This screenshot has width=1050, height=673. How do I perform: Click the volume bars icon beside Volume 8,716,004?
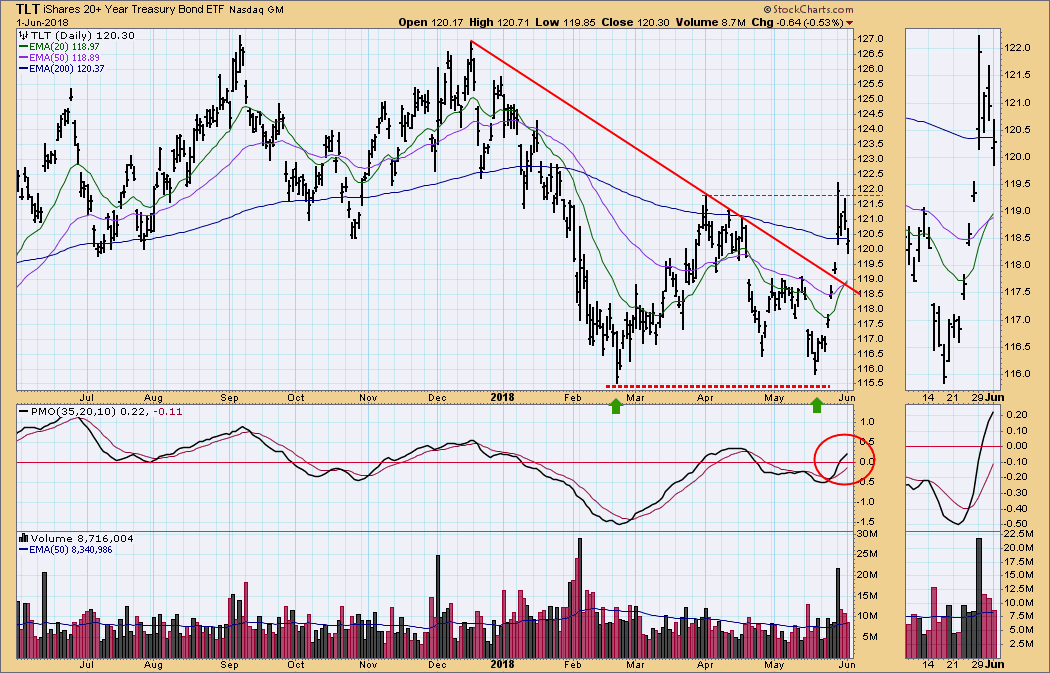[23, 538]
